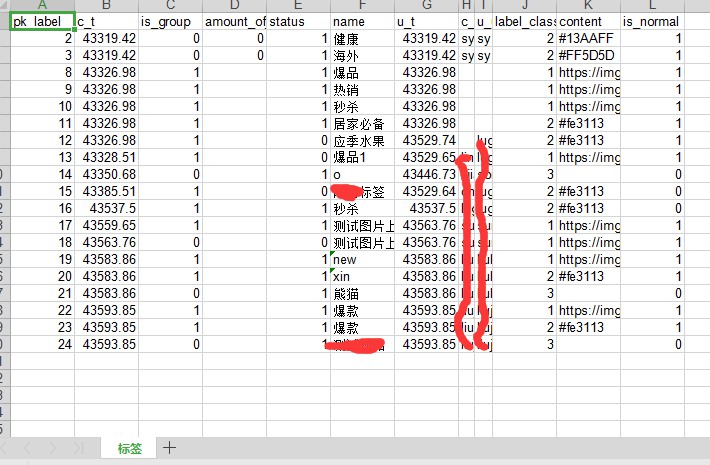Select 秒杀 in the pk_label 10 row
Screen dimensions: 710x465
[x=362, y=107]
